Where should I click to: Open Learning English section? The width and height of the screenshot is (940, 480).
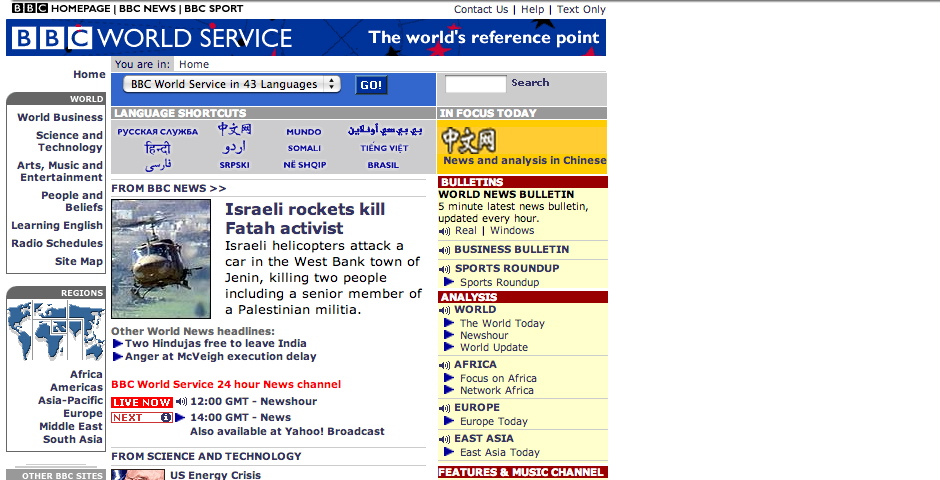click(x=57, y=225)
